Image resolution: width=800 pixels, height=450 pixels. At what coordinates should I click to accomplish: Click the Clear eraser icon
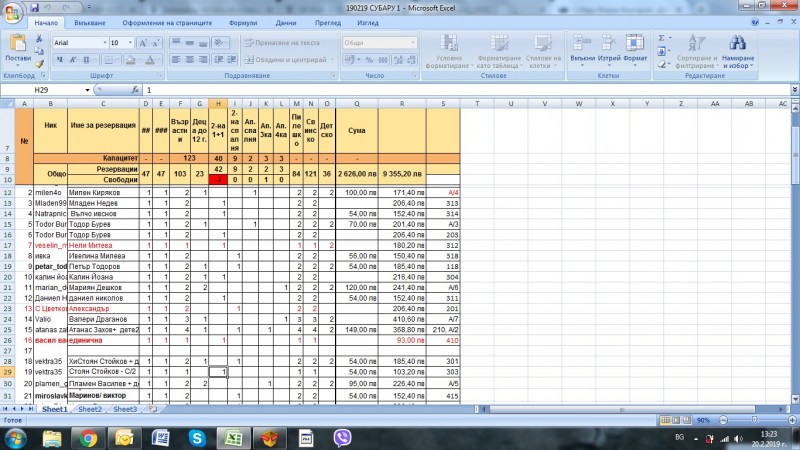[662, 64]
